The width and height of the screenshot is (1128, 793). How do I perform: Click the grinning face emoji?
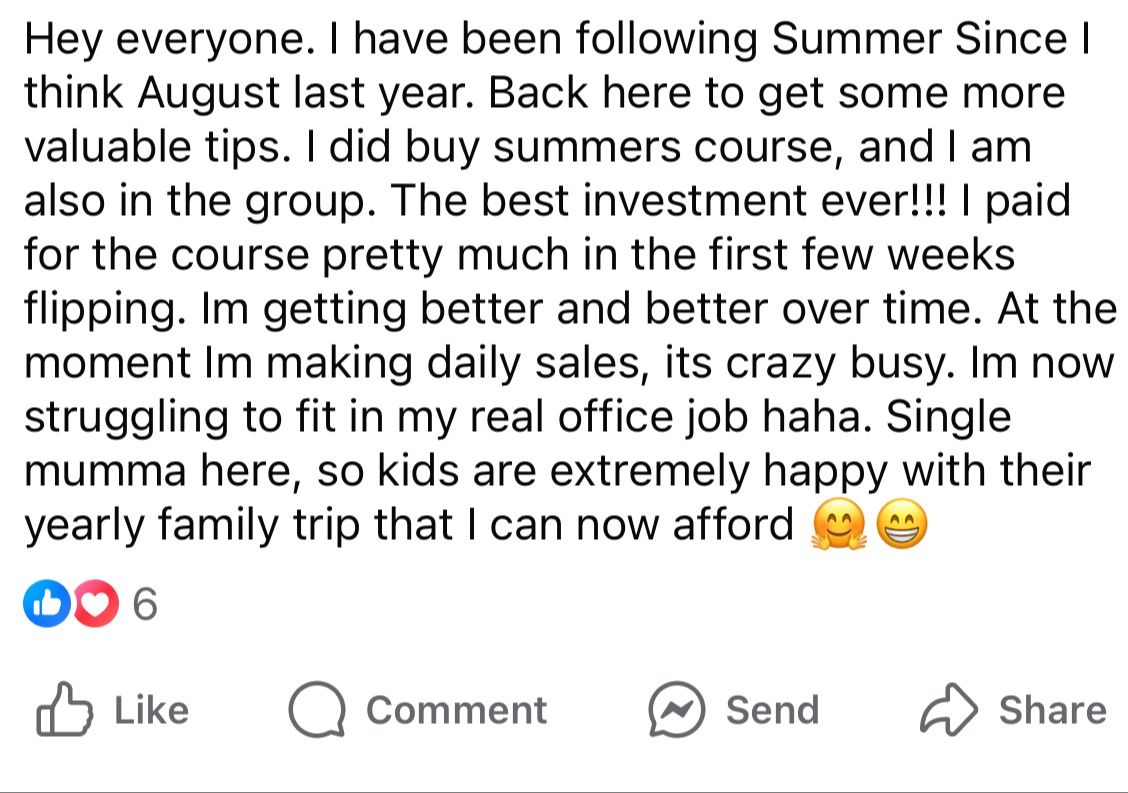coord(902,526)
